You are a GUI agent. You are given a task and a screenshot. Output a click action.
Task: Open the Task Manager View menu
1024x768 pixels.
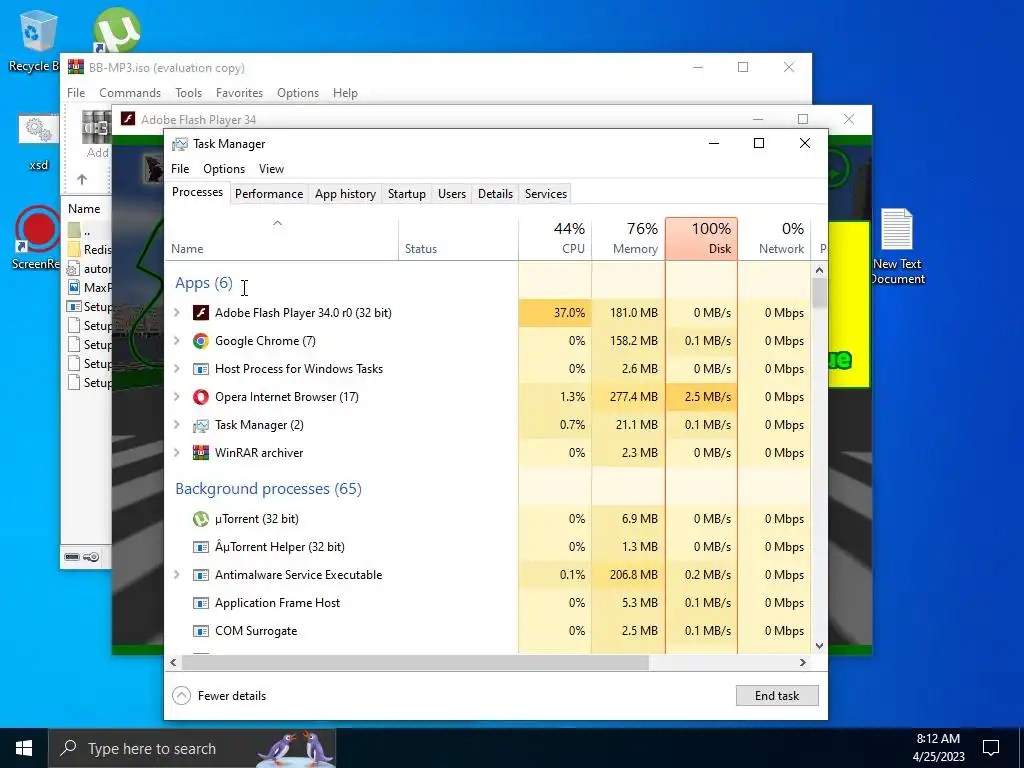[x=271, y=168]
